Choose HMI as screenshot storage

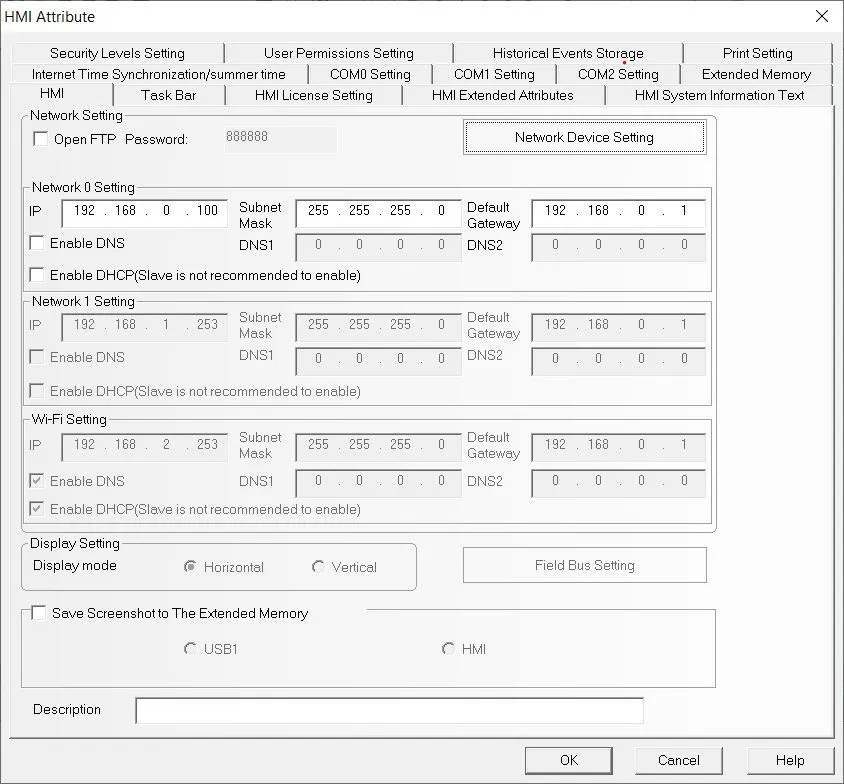(448, 648)
